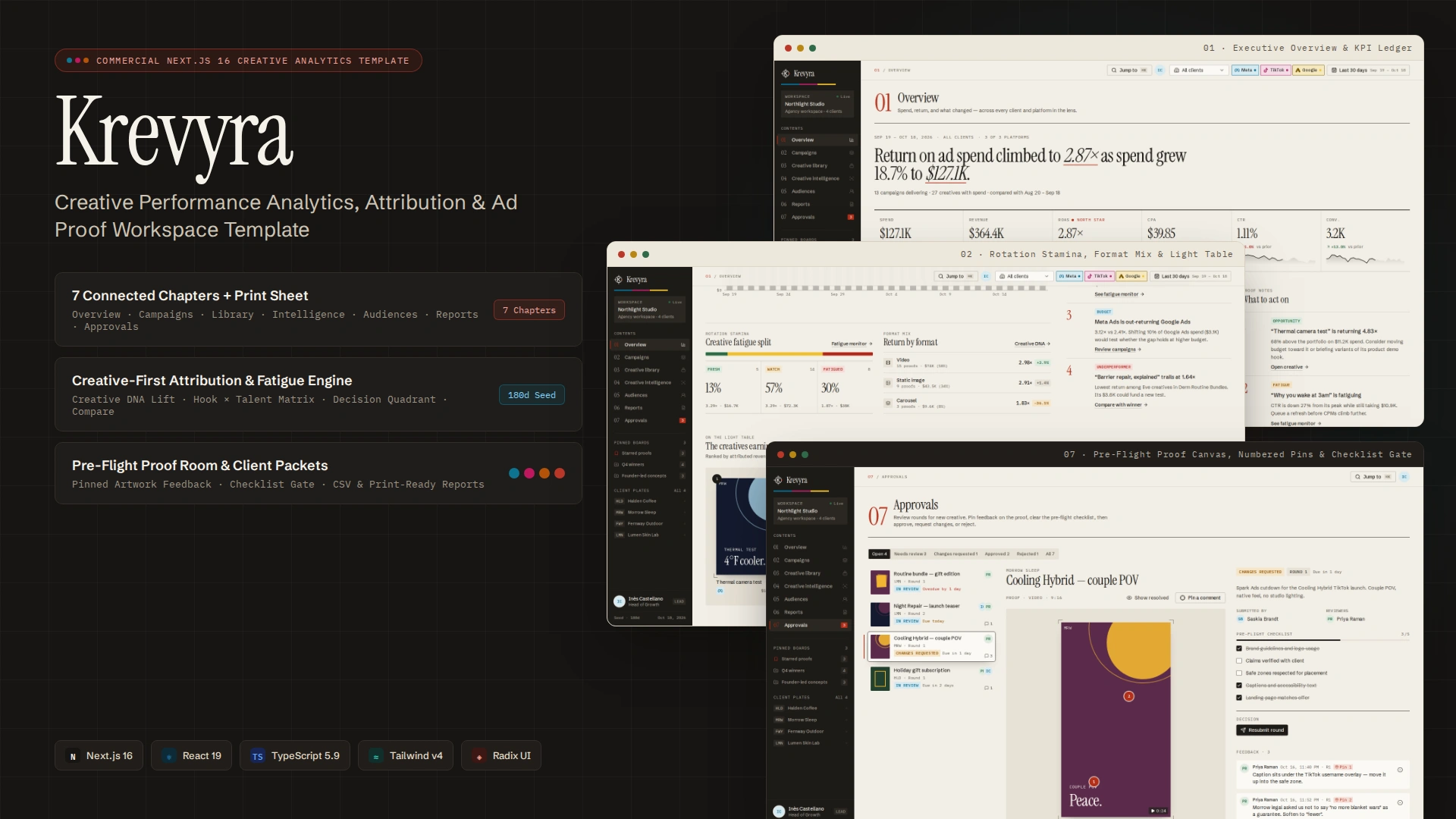
Task: Open All clients dropdown in Executive Overview window
Action: (x=1198, y=70)
